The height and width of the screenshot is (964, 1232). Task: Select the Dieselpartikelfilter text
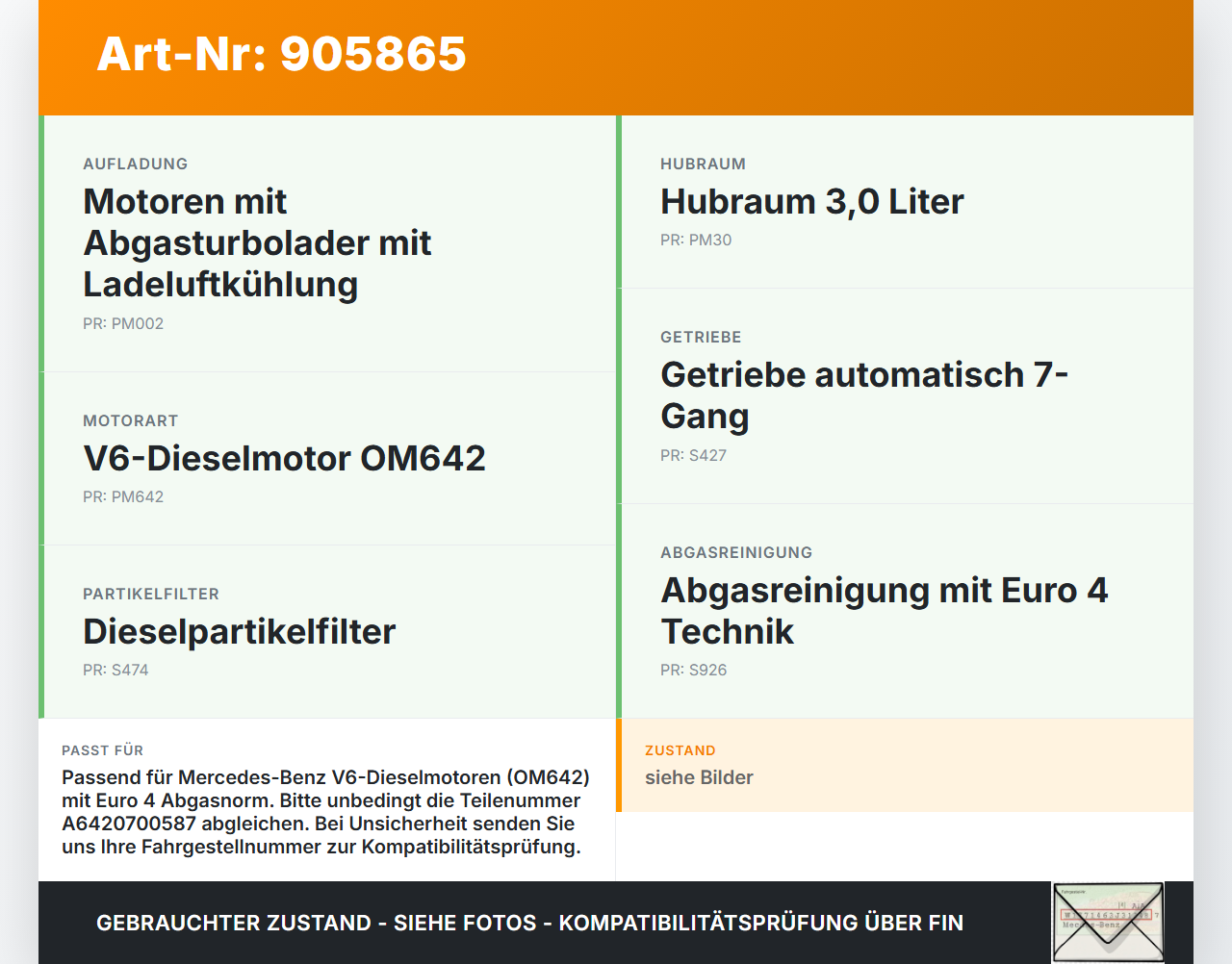(240, 631)
